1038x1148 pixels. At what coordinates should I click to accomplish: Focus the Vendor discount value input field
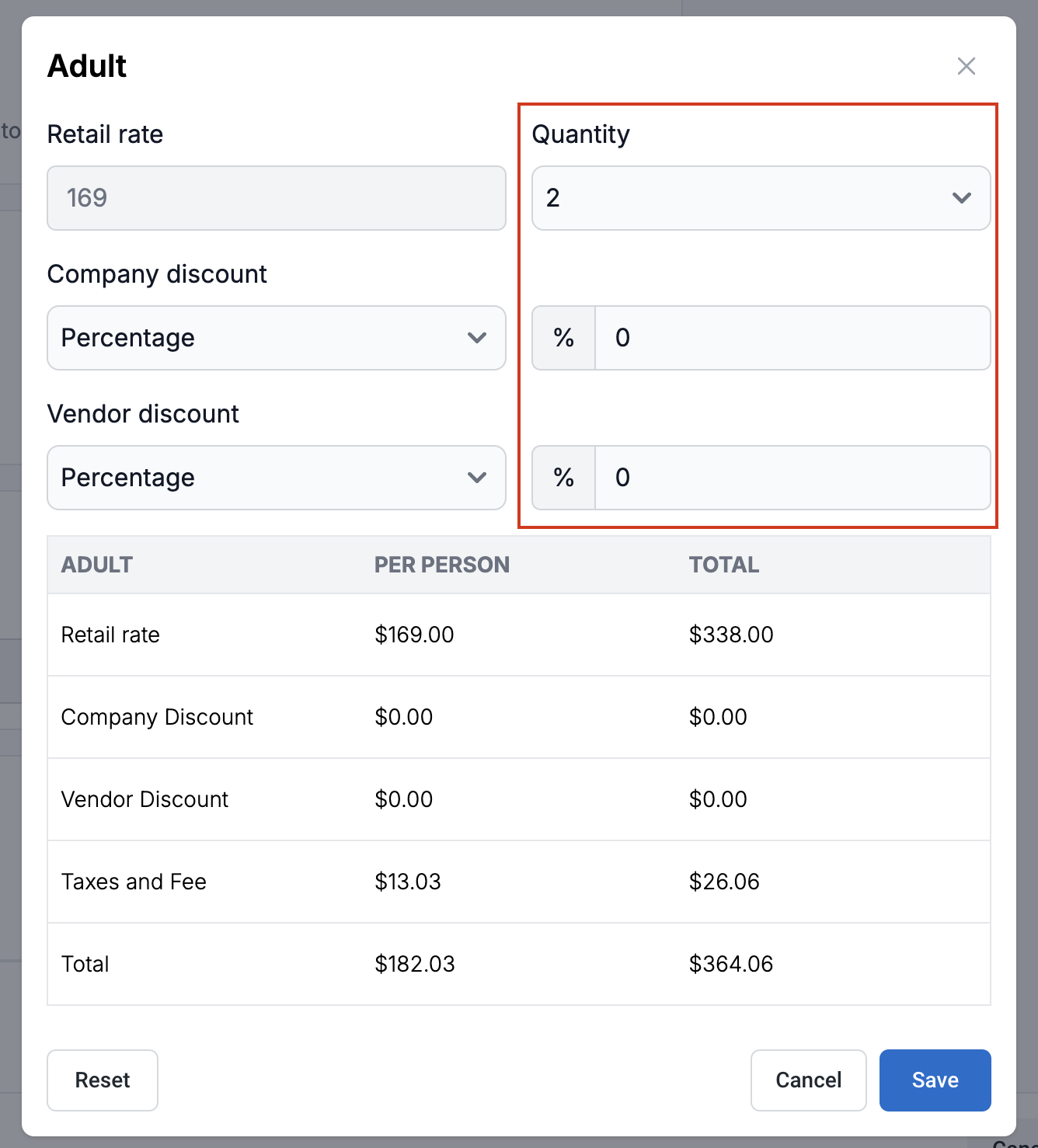(791, 478)
